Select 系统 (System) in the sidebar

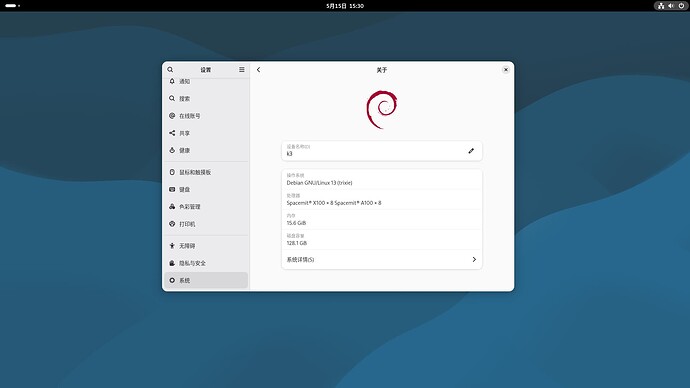(206, 280)
